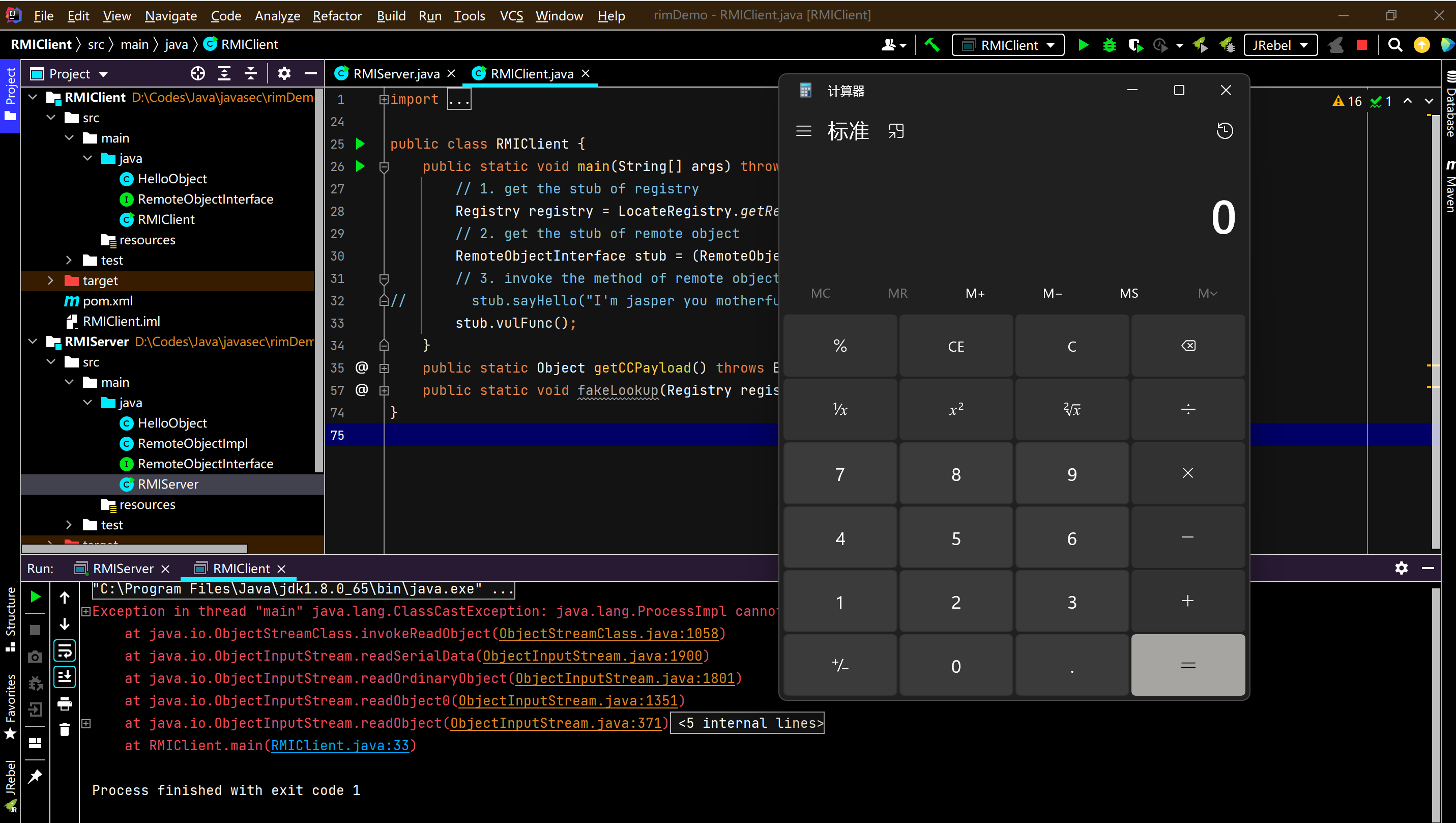Click the Debug bug icon in toolbar

(1109, 45)
